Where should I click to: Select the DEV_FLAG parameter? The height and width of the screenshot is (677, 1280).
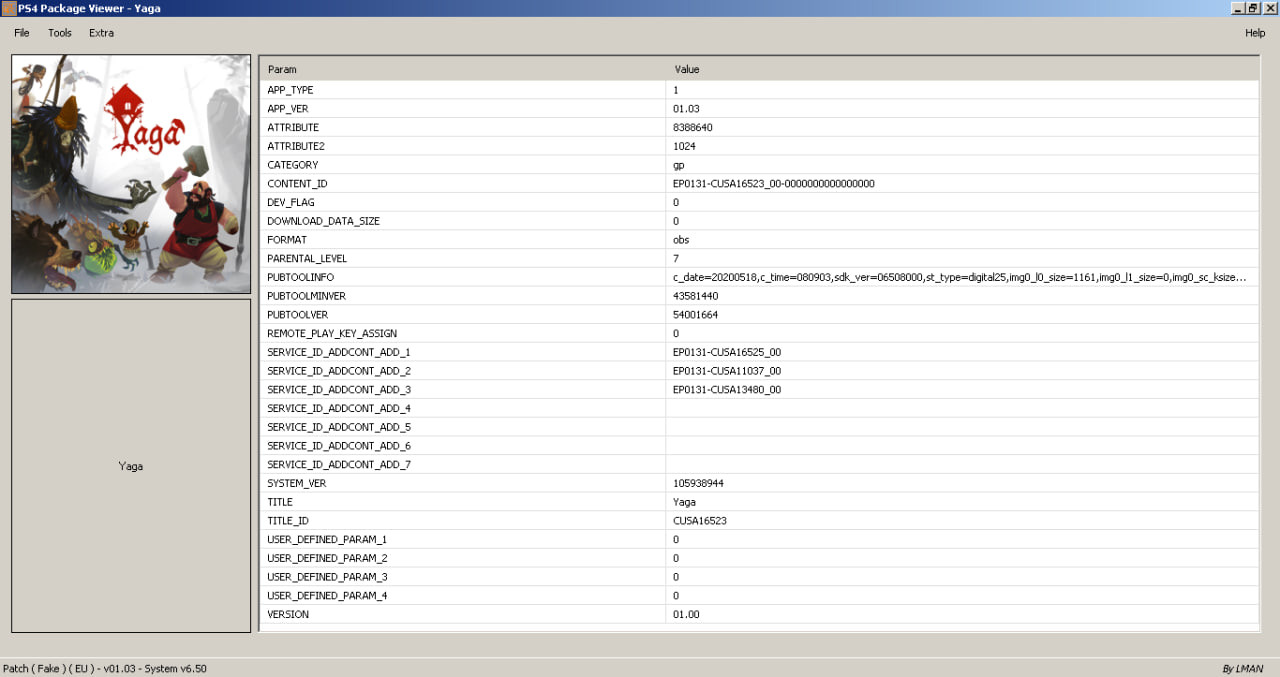click(291, 203)
